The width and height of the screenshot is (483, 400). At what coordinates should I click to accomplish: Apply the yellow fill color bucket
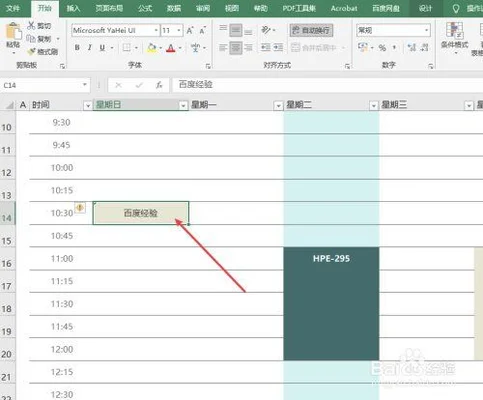coord(152,48)
